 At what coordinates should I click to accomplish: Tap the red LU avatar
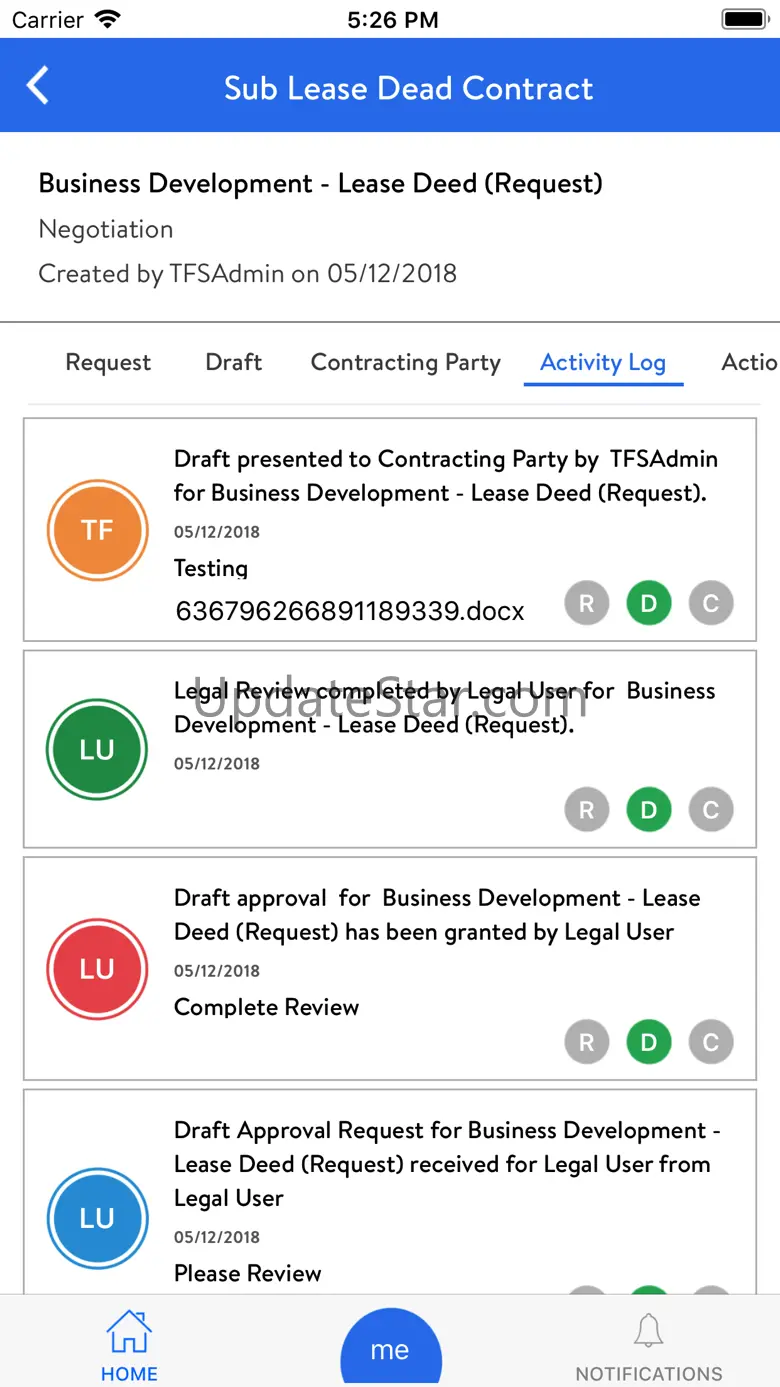pos(97,969)
